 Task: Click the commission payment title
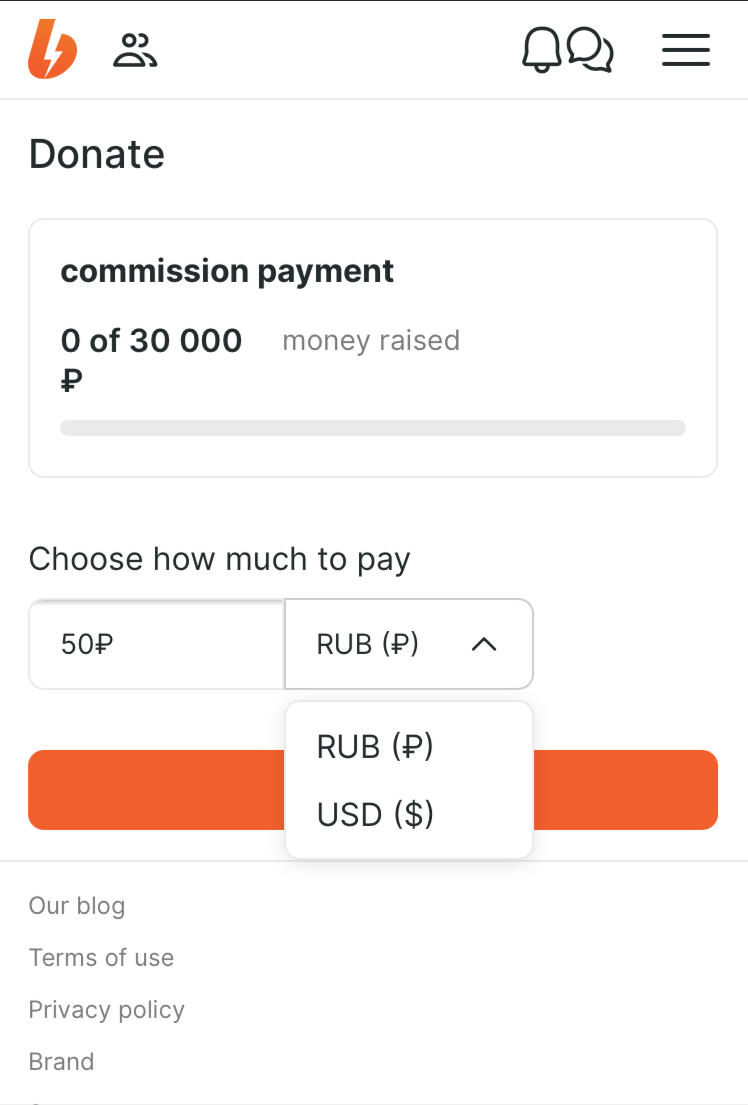[x=227, y=272]
